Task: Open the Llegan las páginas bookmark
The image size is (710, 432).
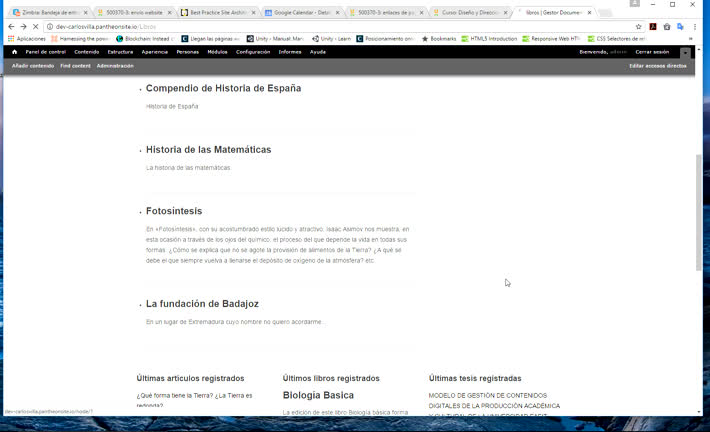Action: (210, 39)
